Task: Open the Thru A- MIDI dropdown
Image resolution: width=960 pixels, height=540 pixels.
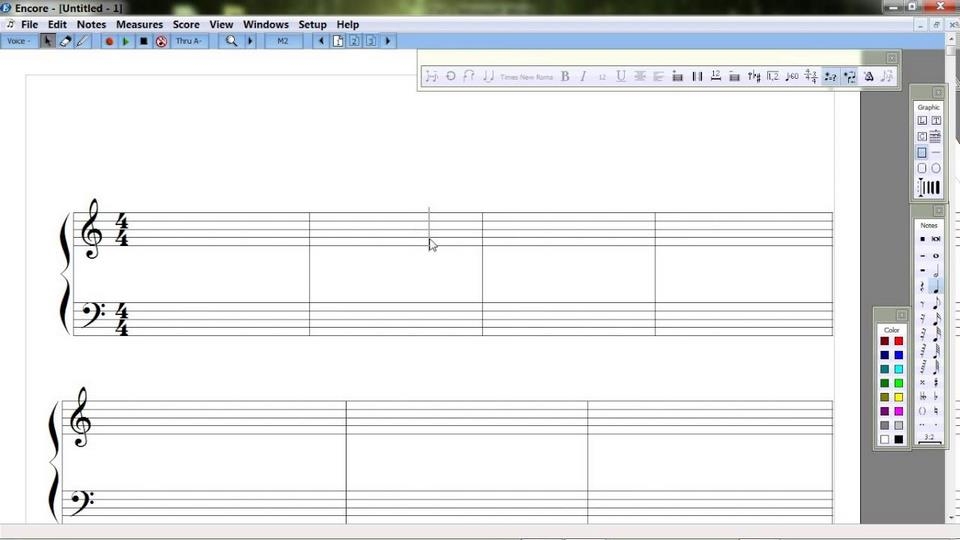Action: click(189, 41)
